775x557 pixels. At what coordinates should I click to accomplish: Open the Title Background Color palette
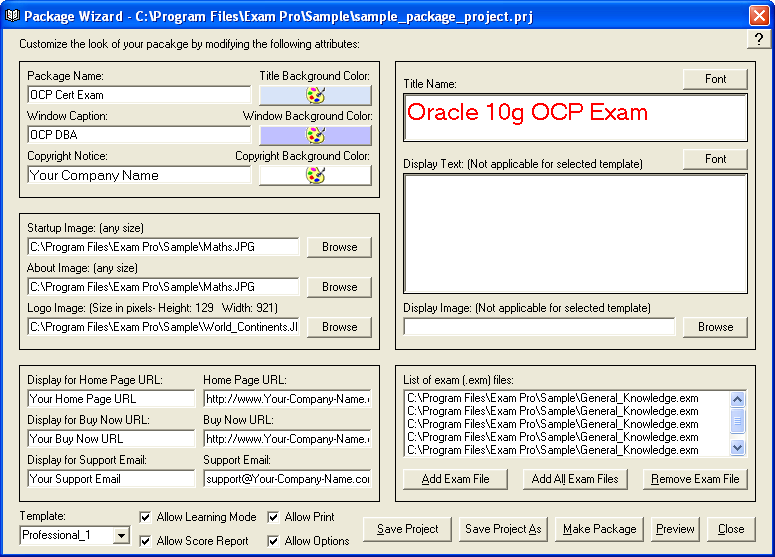(315, 95)
